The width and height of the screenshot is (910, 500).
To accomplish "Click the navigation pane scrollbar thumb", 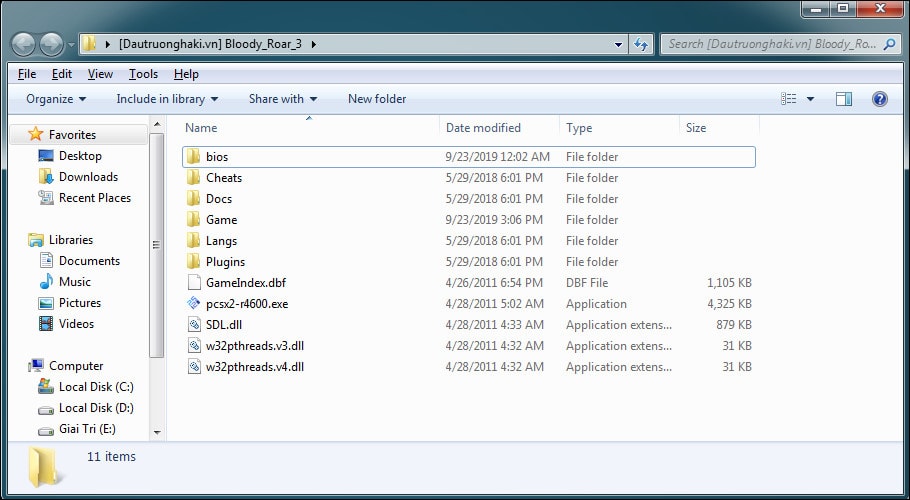I will [x=157, y=245].
